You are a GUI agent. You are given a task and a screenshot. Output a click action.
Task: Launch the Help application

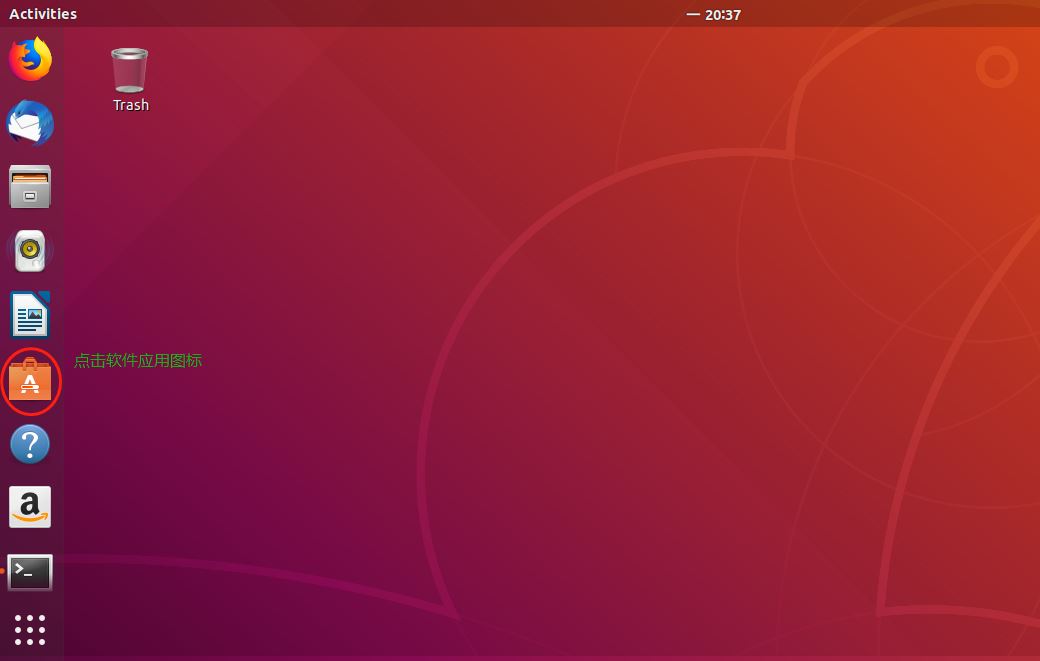click(x=30, y=445)
